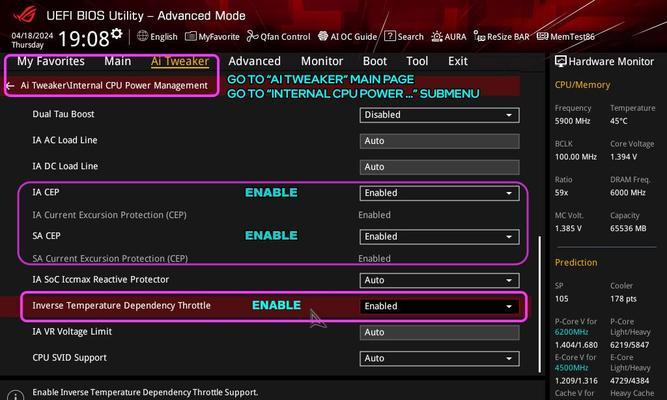
Task: Click the Search question-mark icon
Action: [x=390, y=36]
